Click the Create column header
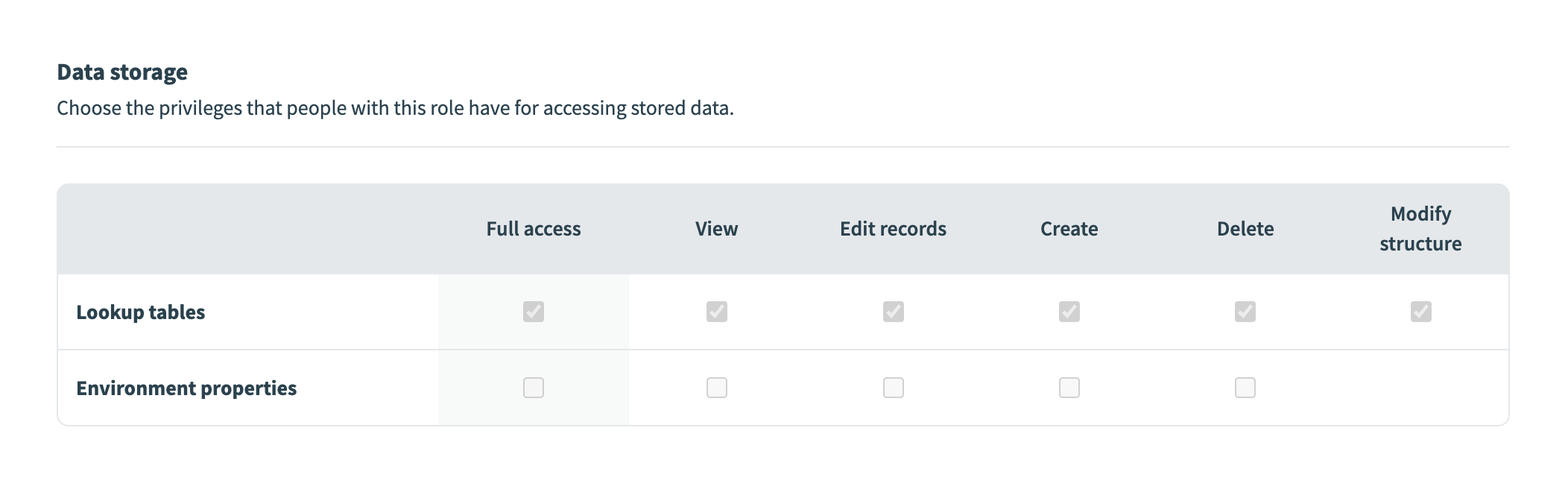 pyautogui.click(x=1069, y=229)
